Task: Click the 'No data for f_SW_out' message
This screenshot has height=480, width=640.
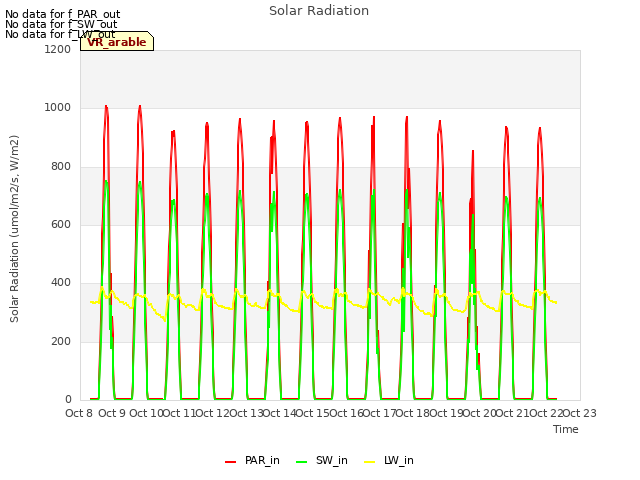Action: coord(61,24)
